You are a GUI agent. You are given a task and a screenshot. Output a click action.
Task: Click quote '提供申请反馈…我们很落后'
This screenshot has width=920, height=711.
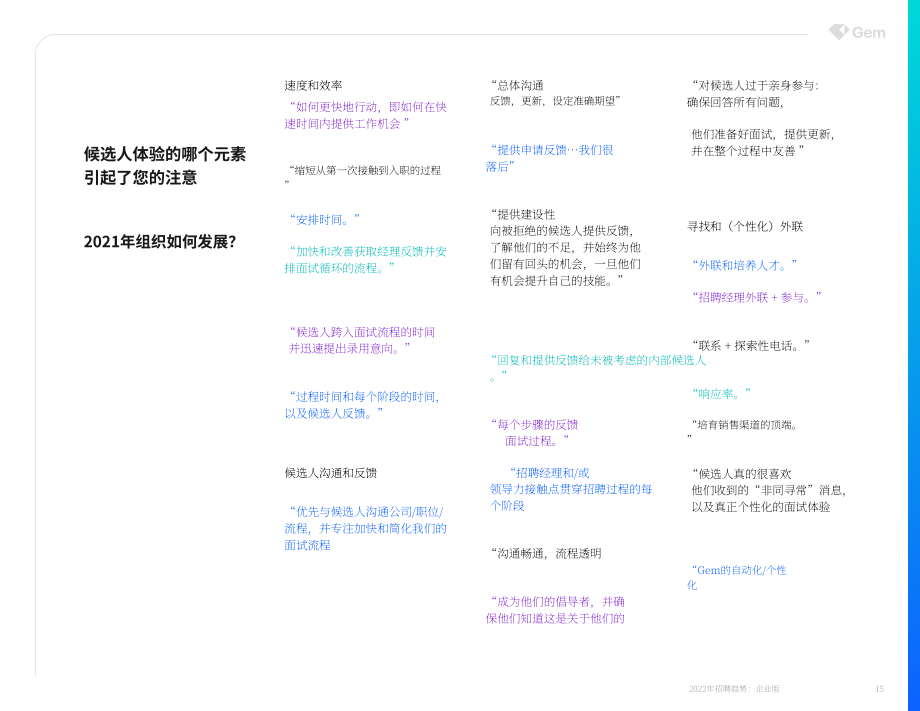pyautogui.click(x=549, y=158)
